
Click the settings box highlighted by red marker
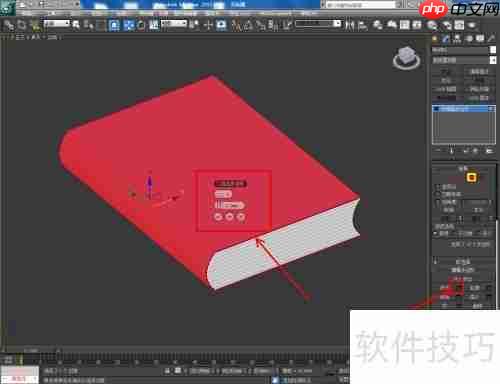coord(459,288)
